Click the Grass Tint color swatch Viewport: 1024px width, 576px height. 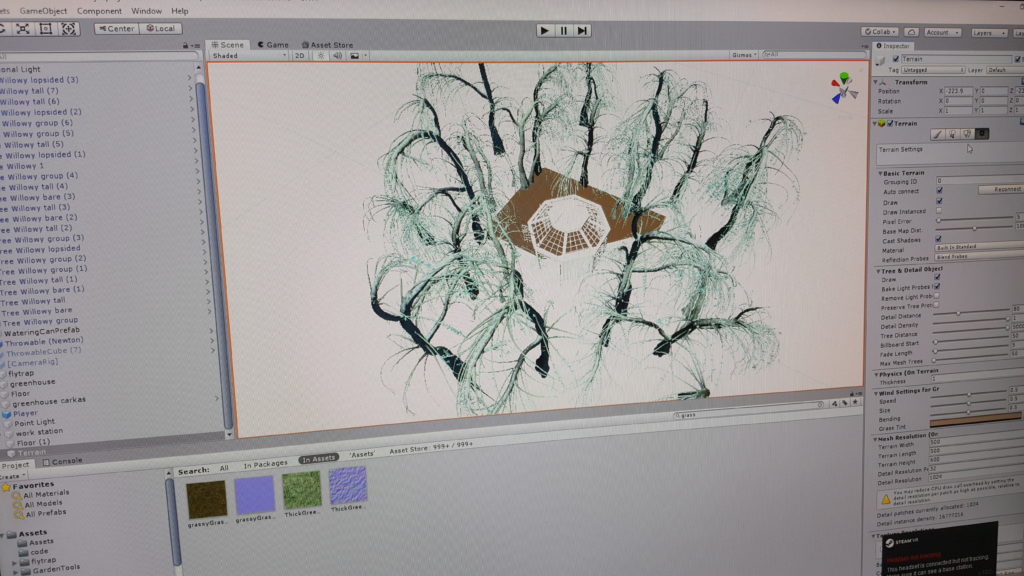click(x=976, y=422)
